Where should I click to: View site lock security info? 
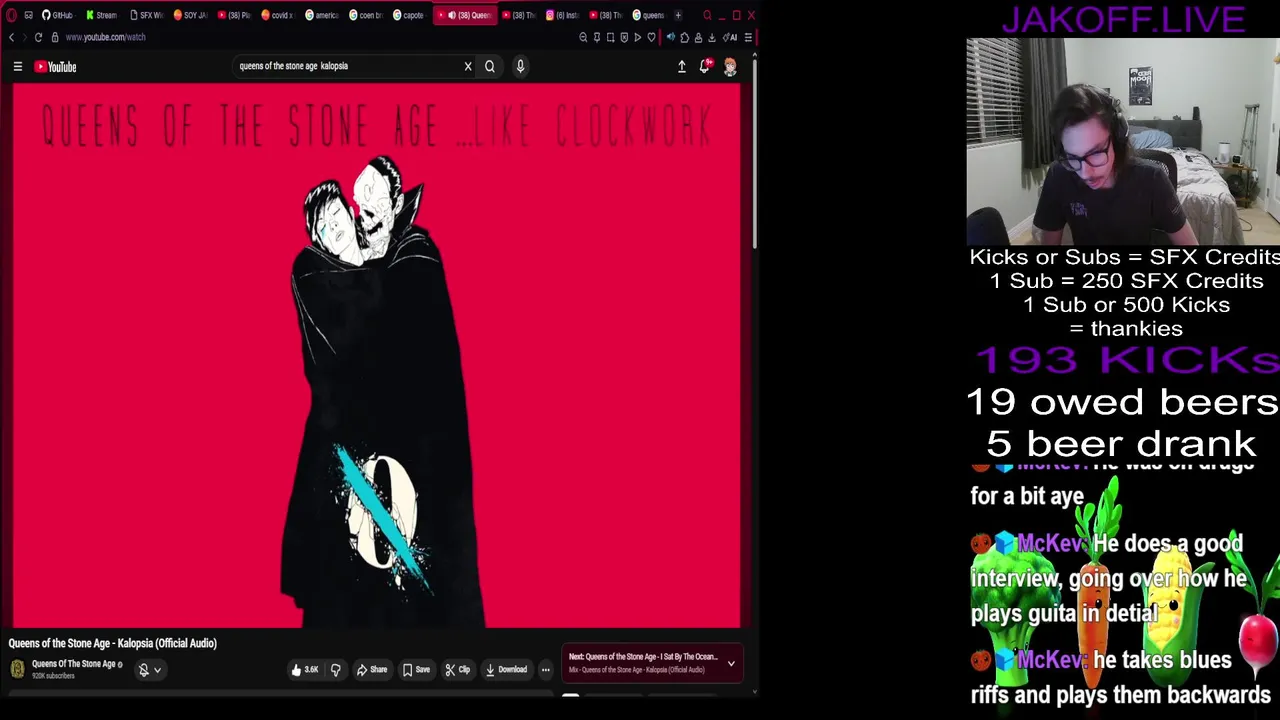pos(55,37)
